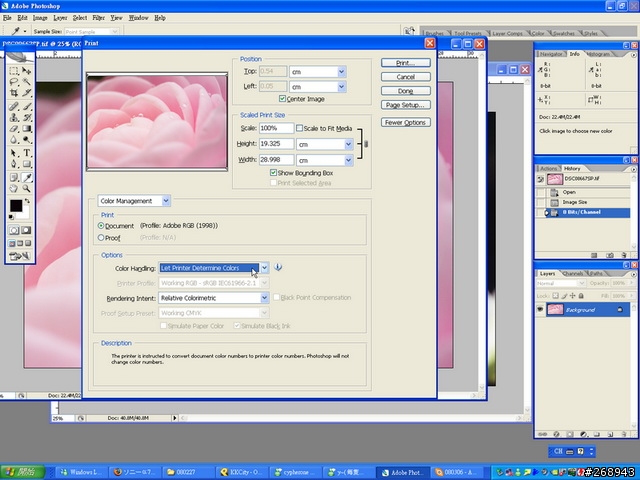The image size is (640, 480).
Task: Click the swap foreground and background colors icon
Action: click(x=27, y=201)
